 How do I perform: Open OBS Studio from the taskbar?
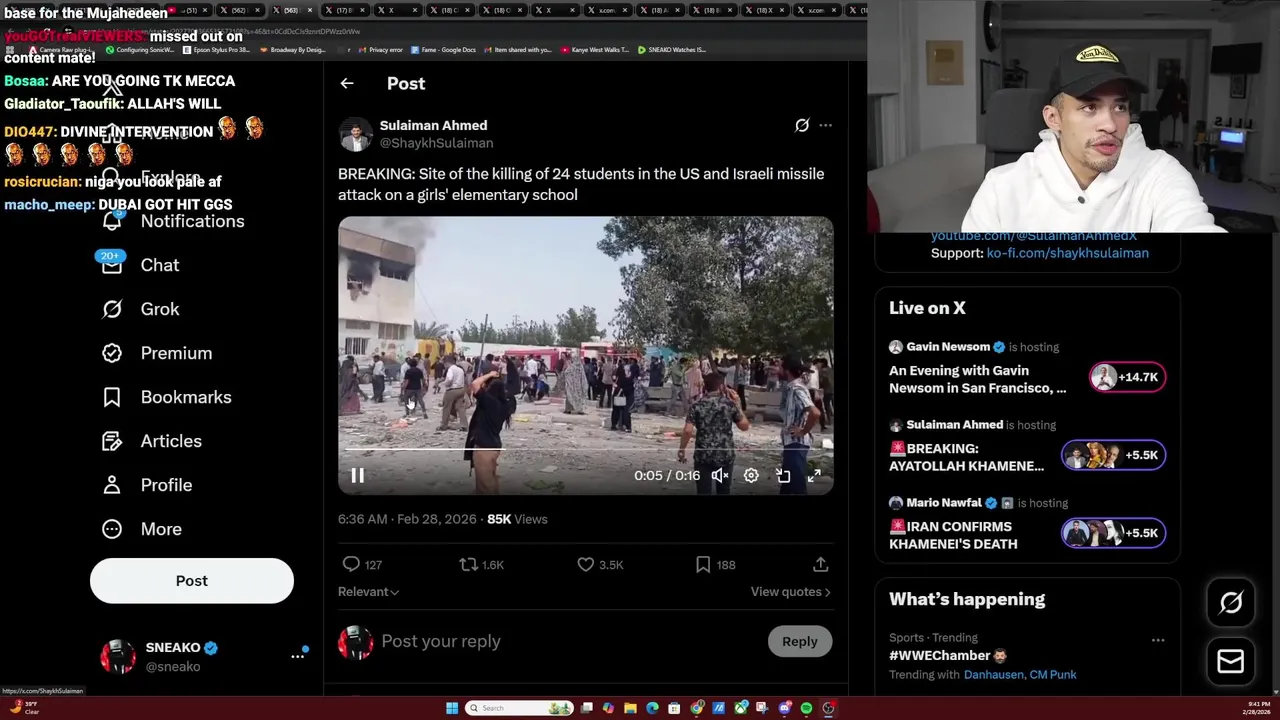[x=828, y=708]
